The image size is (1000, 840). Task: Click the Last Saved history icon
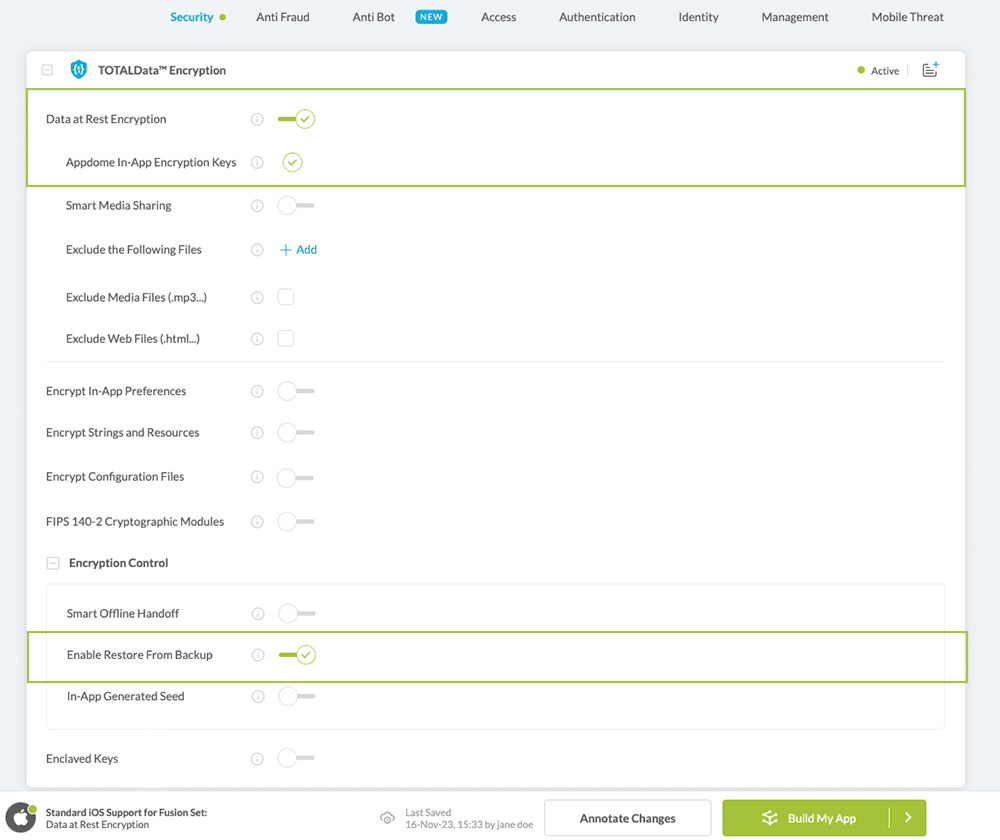388,817
